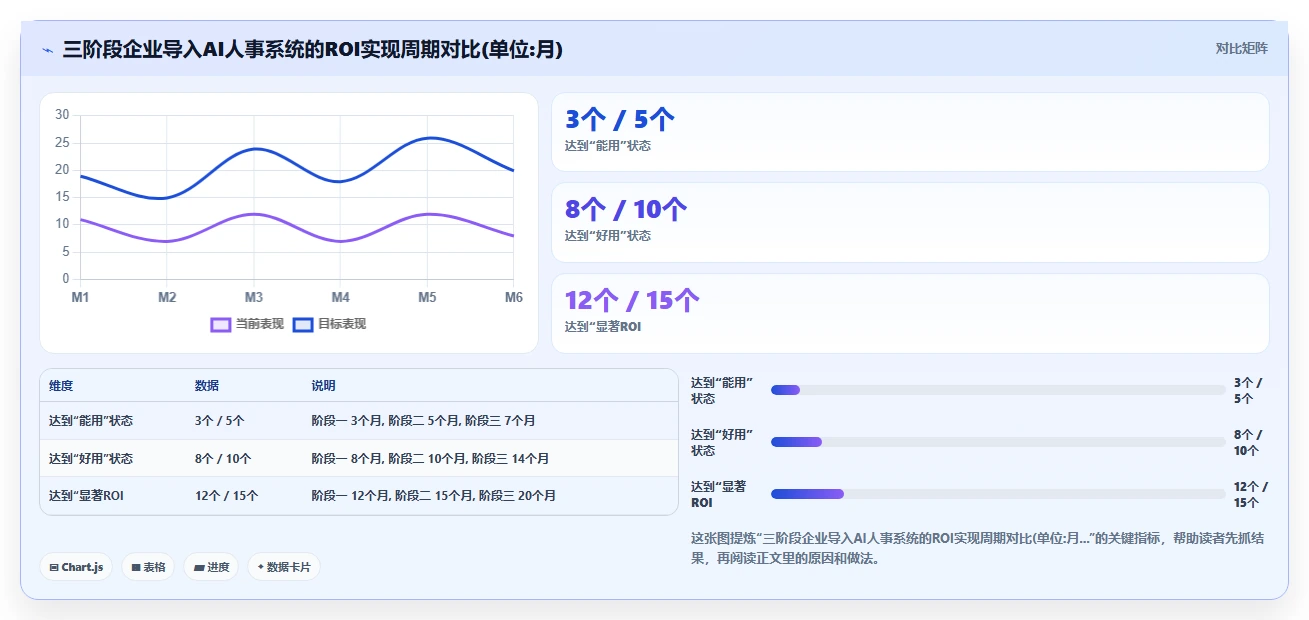The image size is (1309, 620).
Task: Click the lightning icon beside the title
Action: [x=47, y=49]
